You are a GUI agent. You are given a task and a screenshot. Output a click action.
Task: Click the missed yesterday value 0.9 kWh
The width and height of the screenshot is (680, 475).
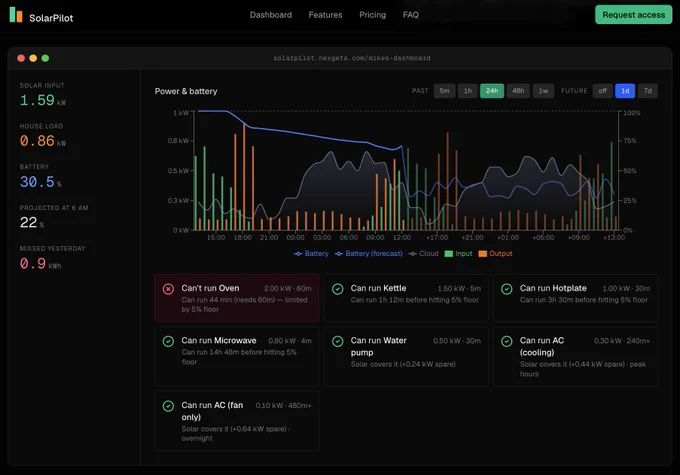(x=40, y=263)
